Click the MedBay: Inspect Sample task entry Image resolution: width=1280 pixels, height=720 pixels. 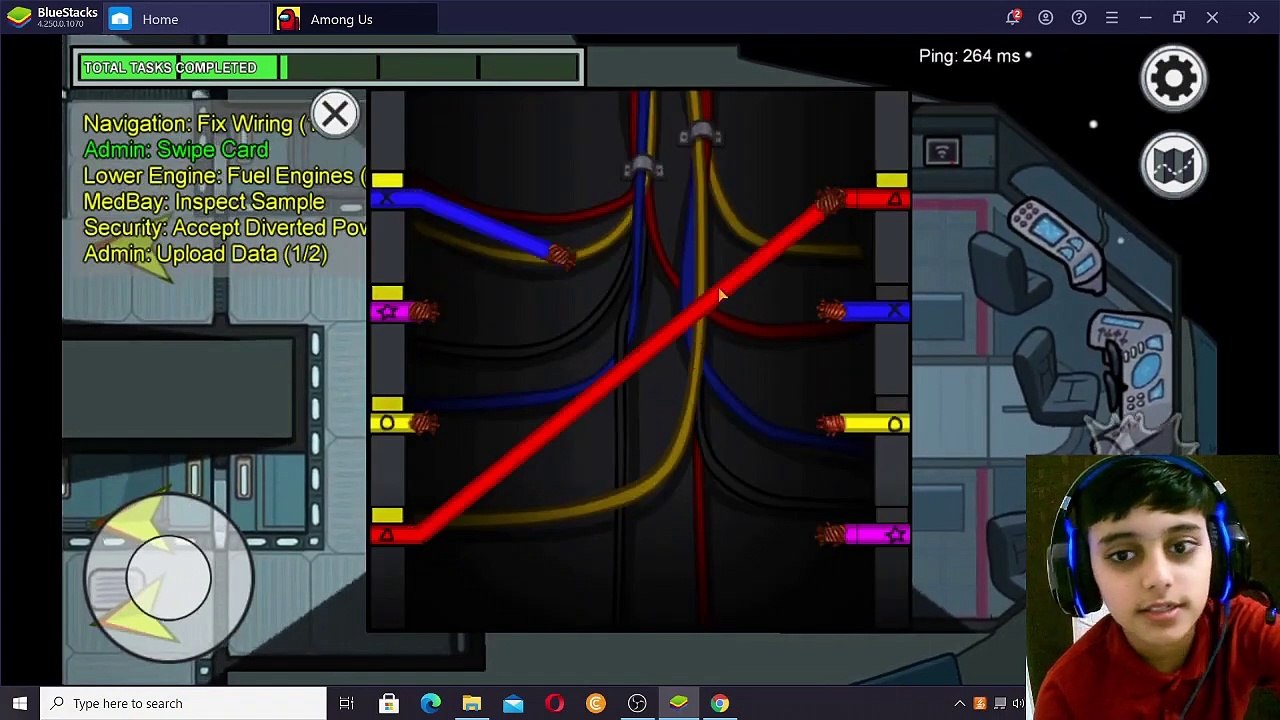tap(204, 202)
